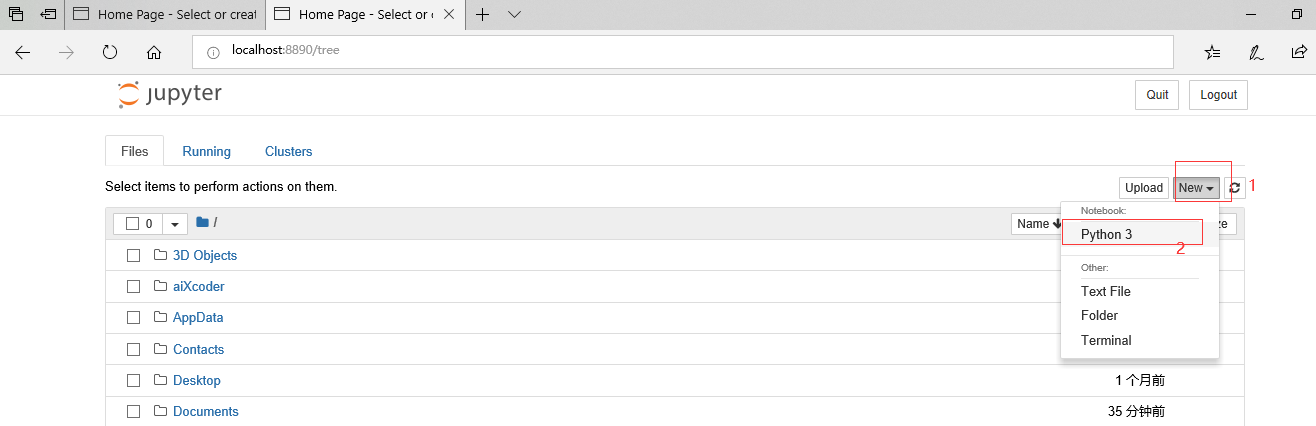The image size is (1316, 426).
Task: Select the Documents folder checkbox
Action: tap(133, 411)
